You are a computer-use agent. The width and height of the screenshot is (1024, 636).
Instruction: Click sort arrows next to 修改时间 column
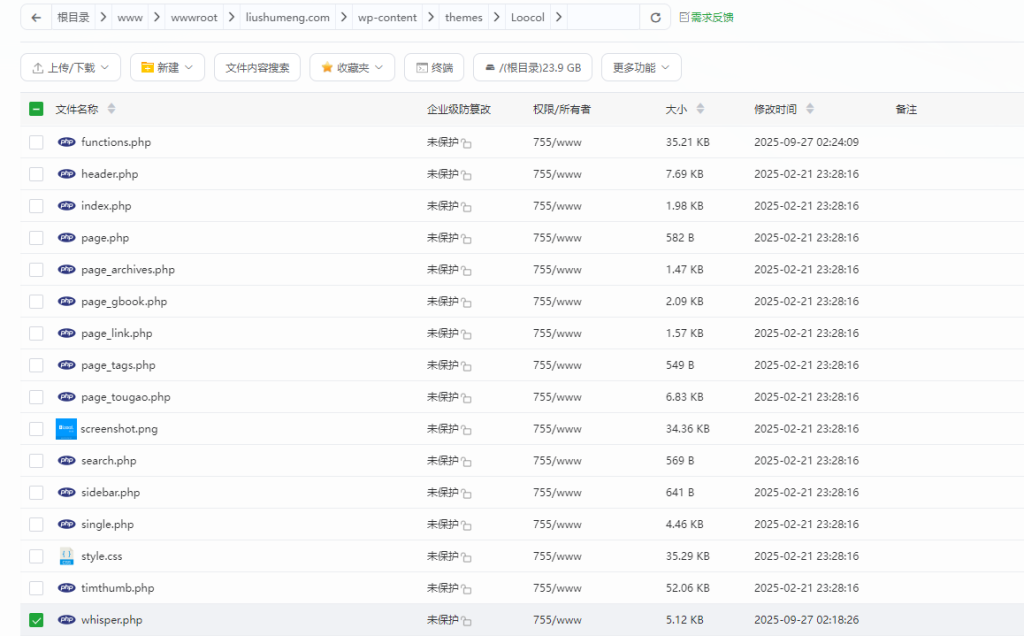point(810,109)
